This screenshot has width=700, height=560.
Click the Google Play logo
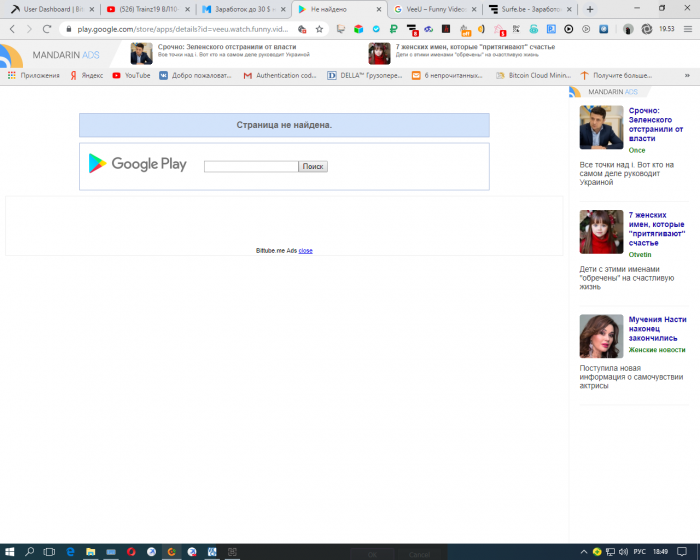138,164
